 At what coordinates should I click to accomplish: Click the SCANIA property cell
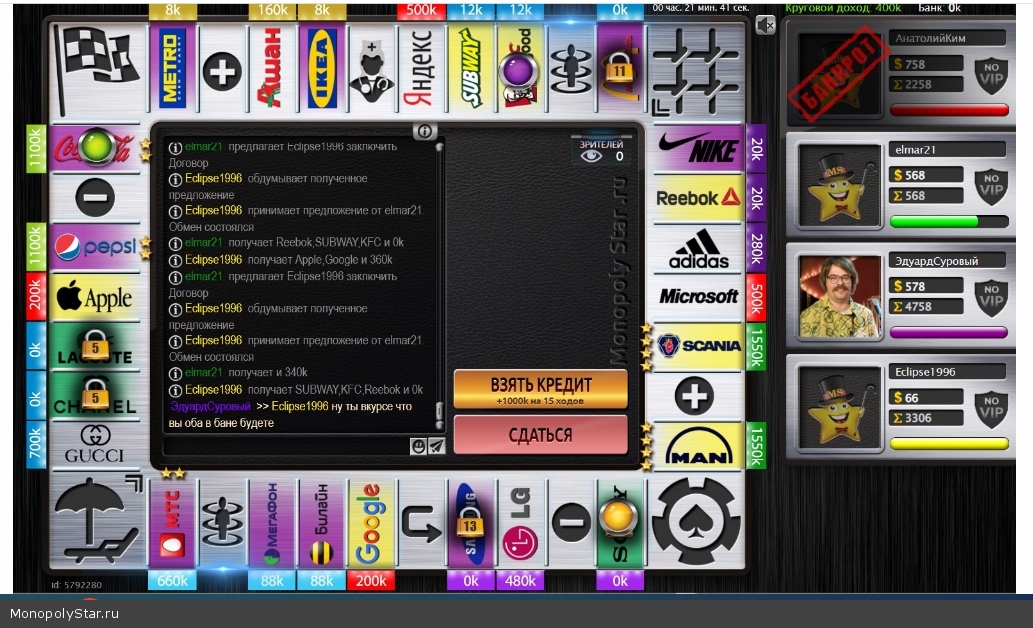coord(698,347)
